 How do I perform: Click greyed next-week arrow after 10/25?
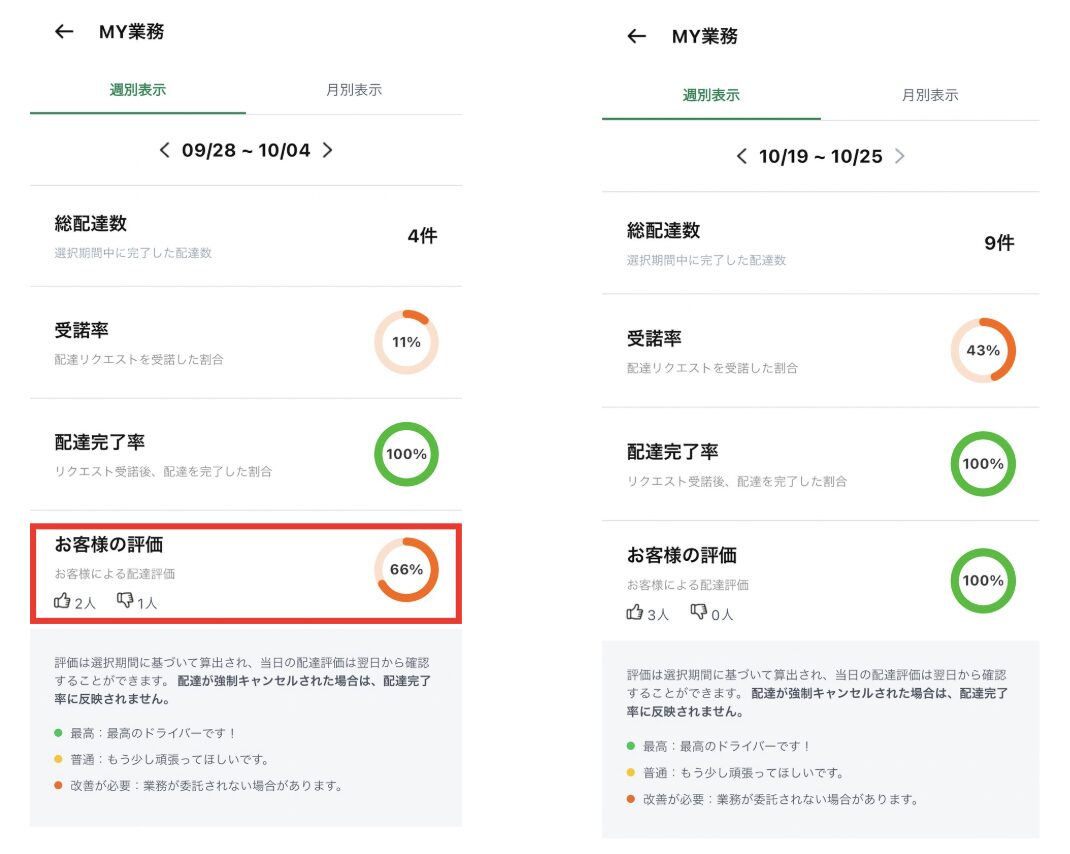coord(900,156)
